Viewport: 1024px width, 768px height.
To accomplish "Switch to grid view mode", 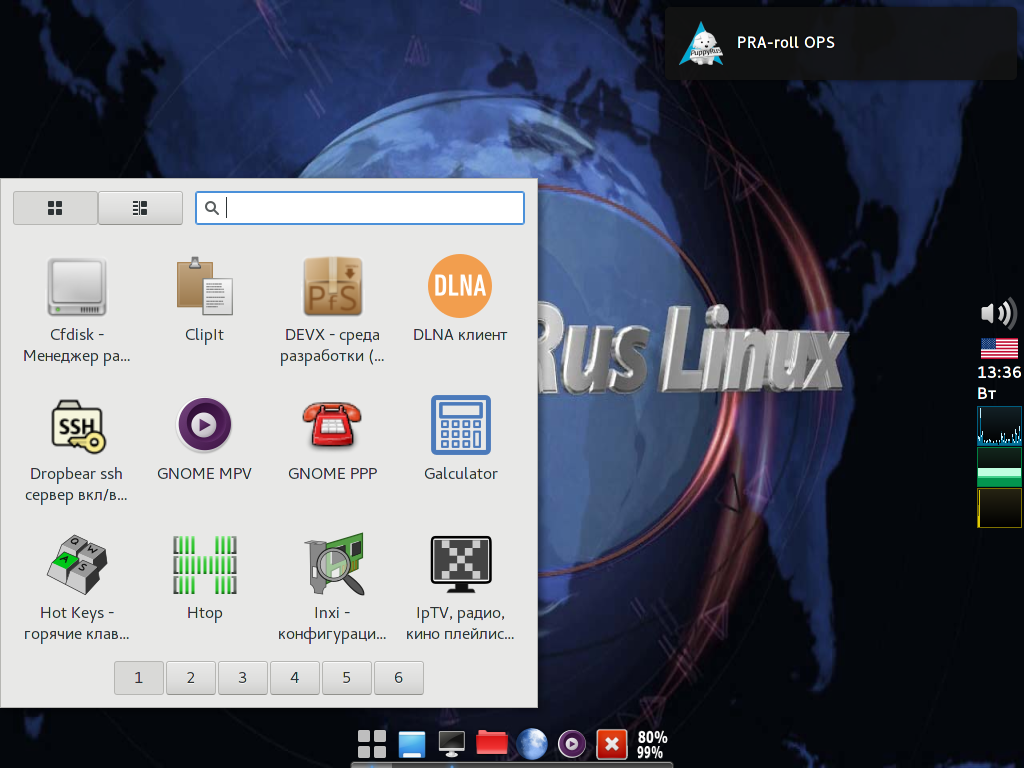I will click(x=55, y=208).
